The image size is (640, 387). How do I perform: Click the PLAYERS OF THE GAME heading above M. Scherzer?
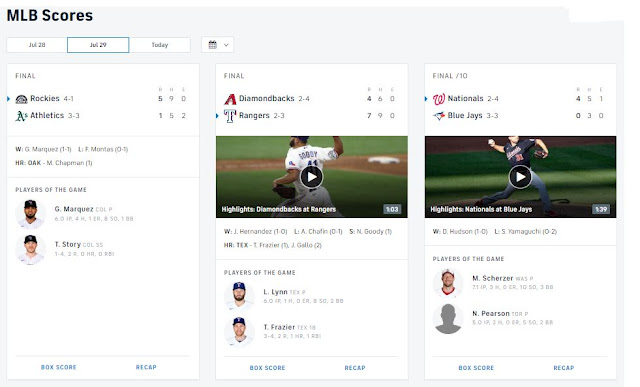(x=468, y=259)
